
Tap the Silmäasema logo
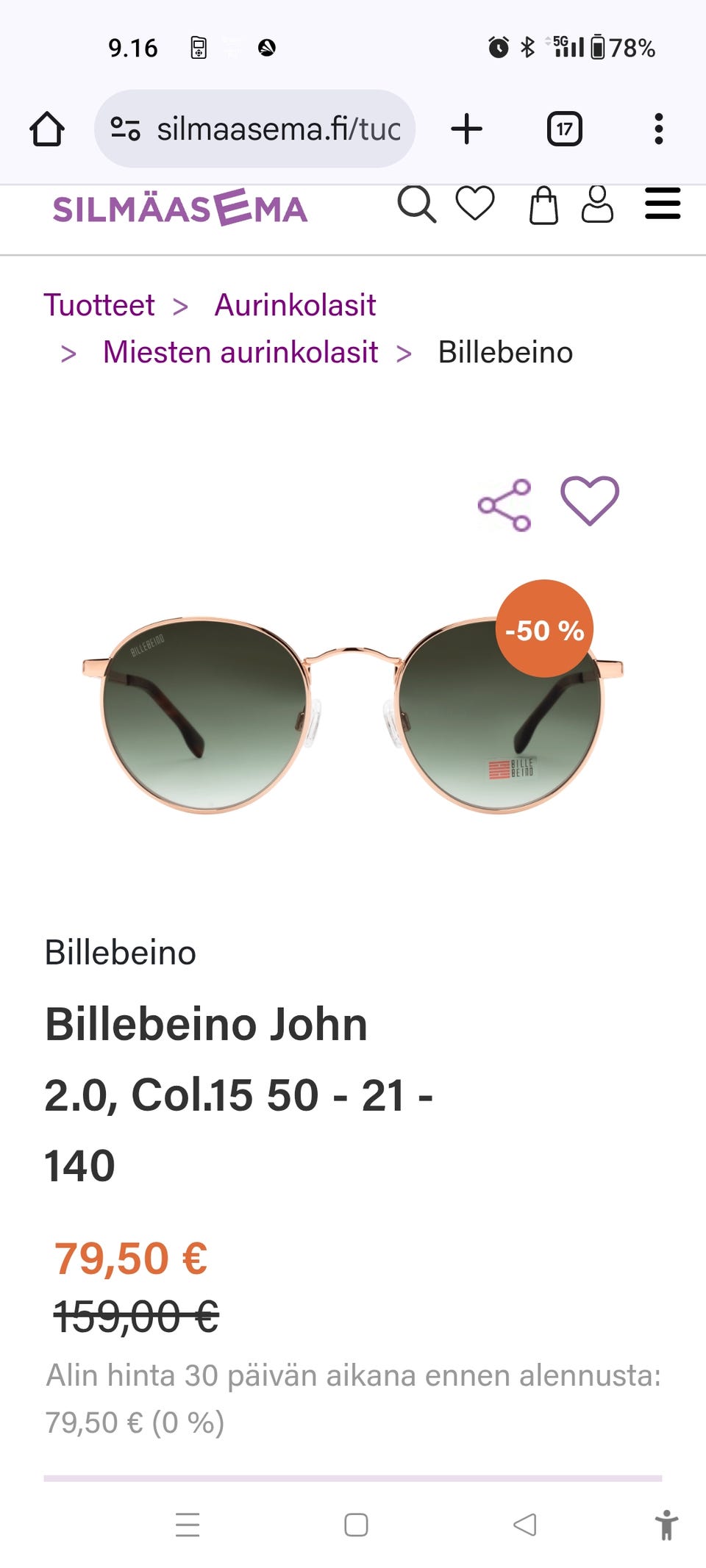180,208
